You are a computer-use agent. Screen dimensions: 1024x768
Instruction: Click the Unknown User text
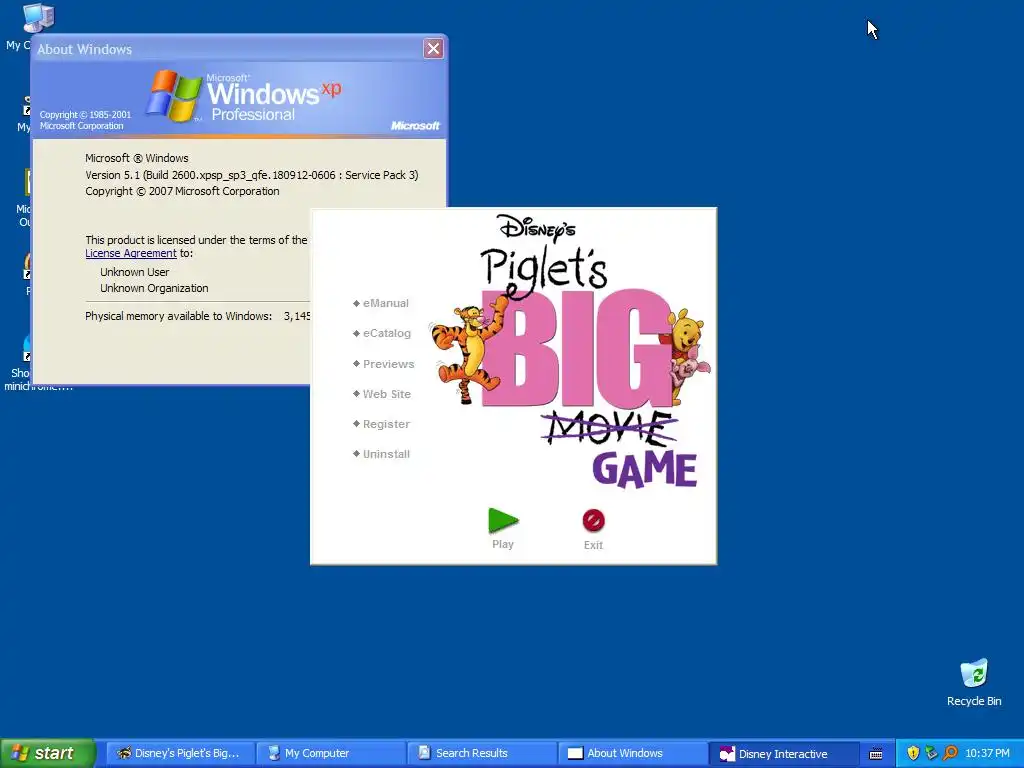(135, 272)
